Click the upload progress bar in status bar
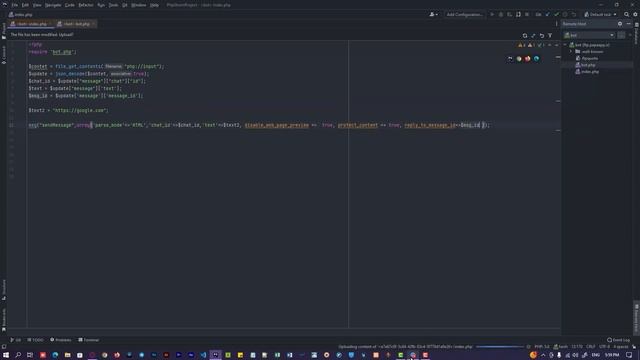 (500, 347)
